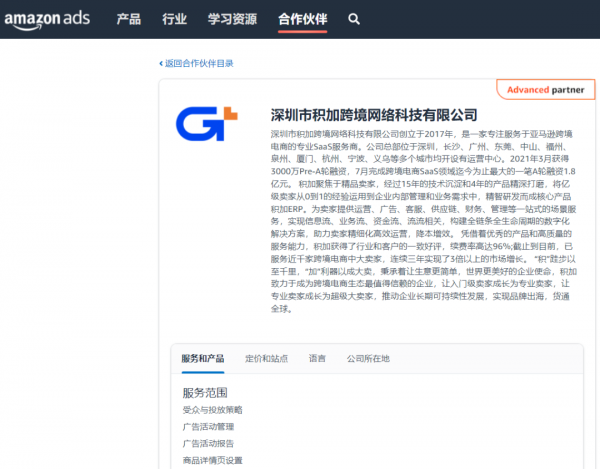Open the search magnifier icon
The image size is (600, 469).
pyautogui.click(x=354, y=19)
